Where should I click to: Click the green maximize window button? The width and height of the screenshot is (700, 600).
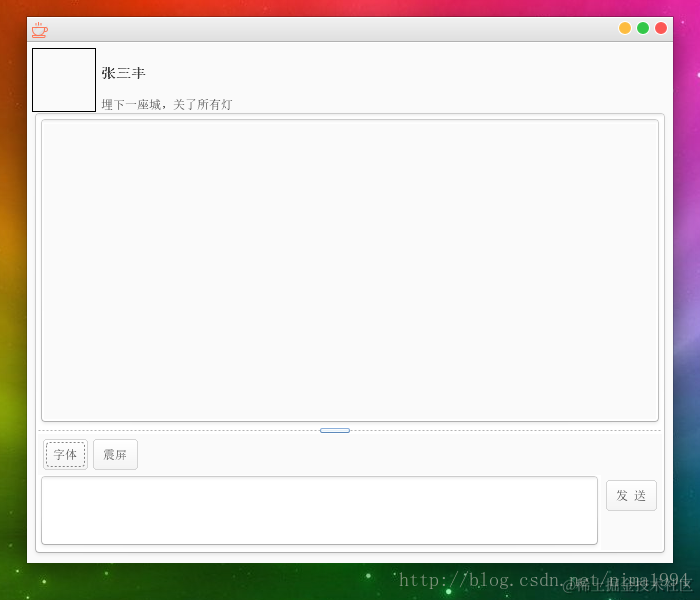(643, 28)
